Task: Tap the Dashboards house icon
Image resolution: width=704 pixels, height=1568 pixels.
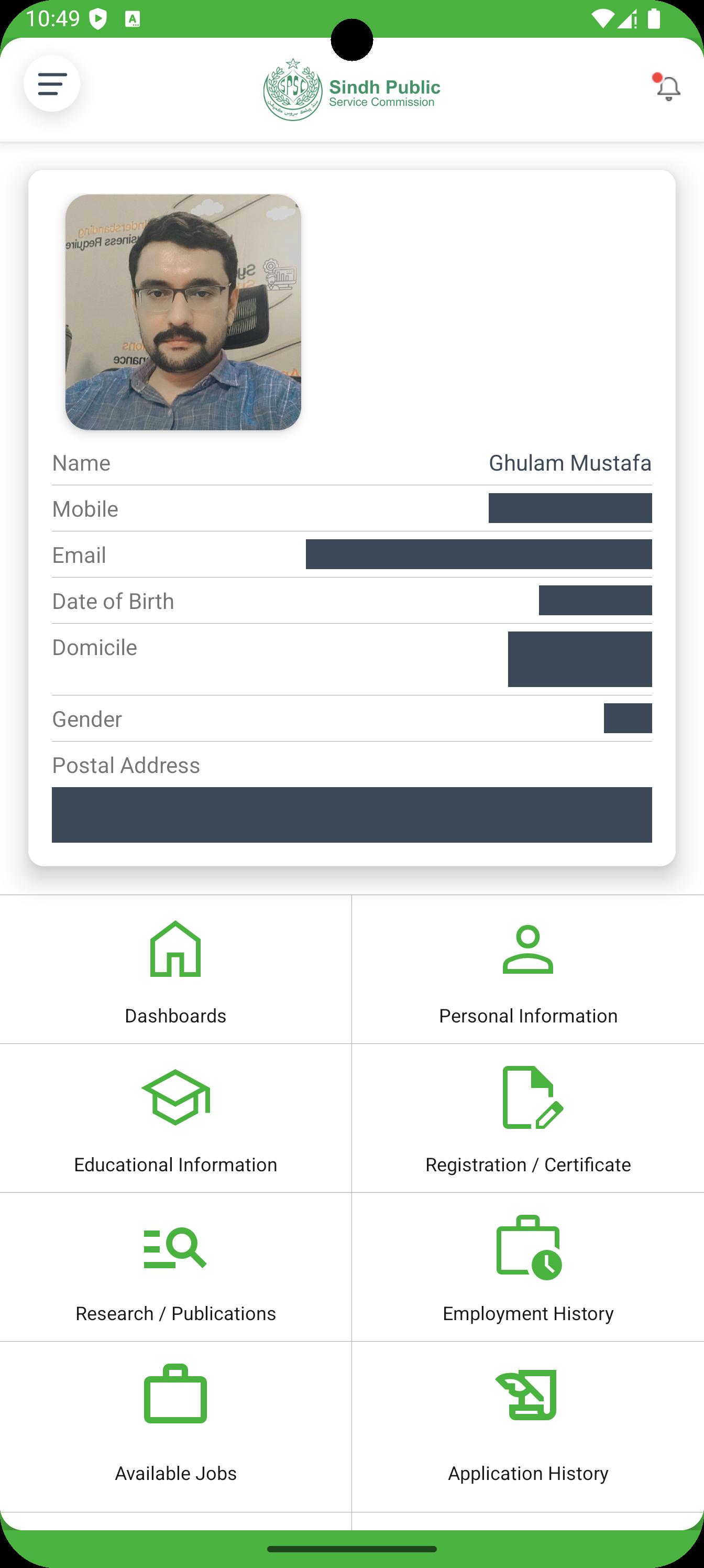Action: 175,949
